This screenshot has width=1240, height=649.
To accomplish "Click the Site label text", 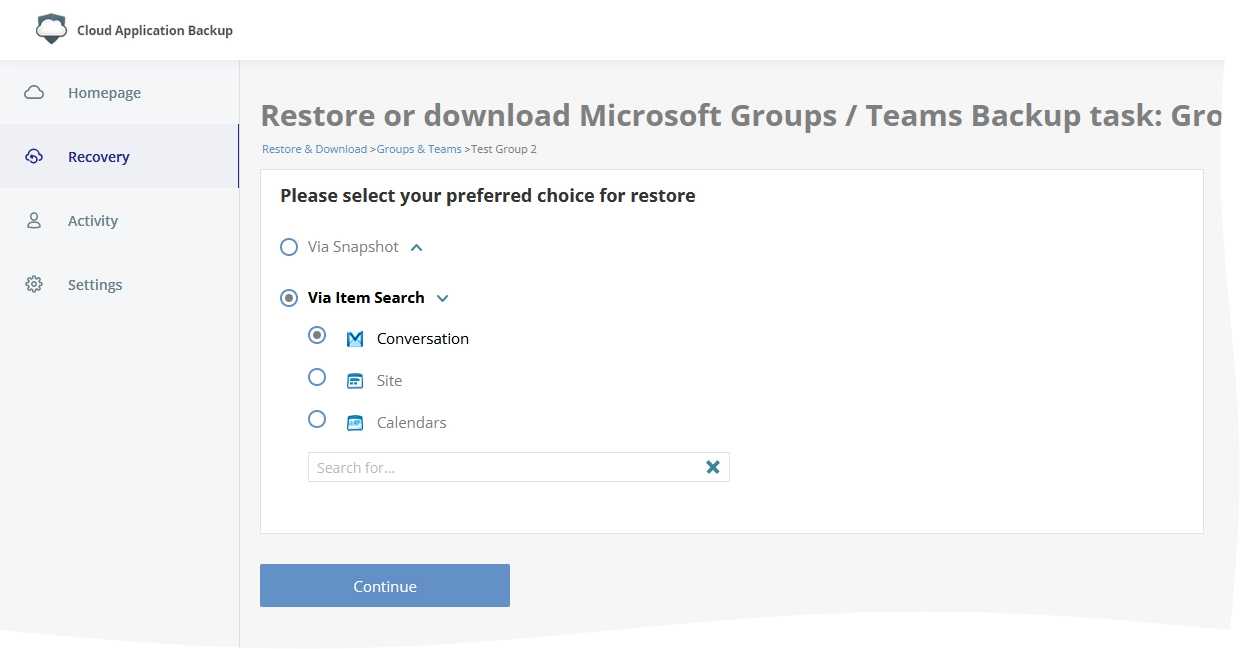I will (x=390, y=381).
